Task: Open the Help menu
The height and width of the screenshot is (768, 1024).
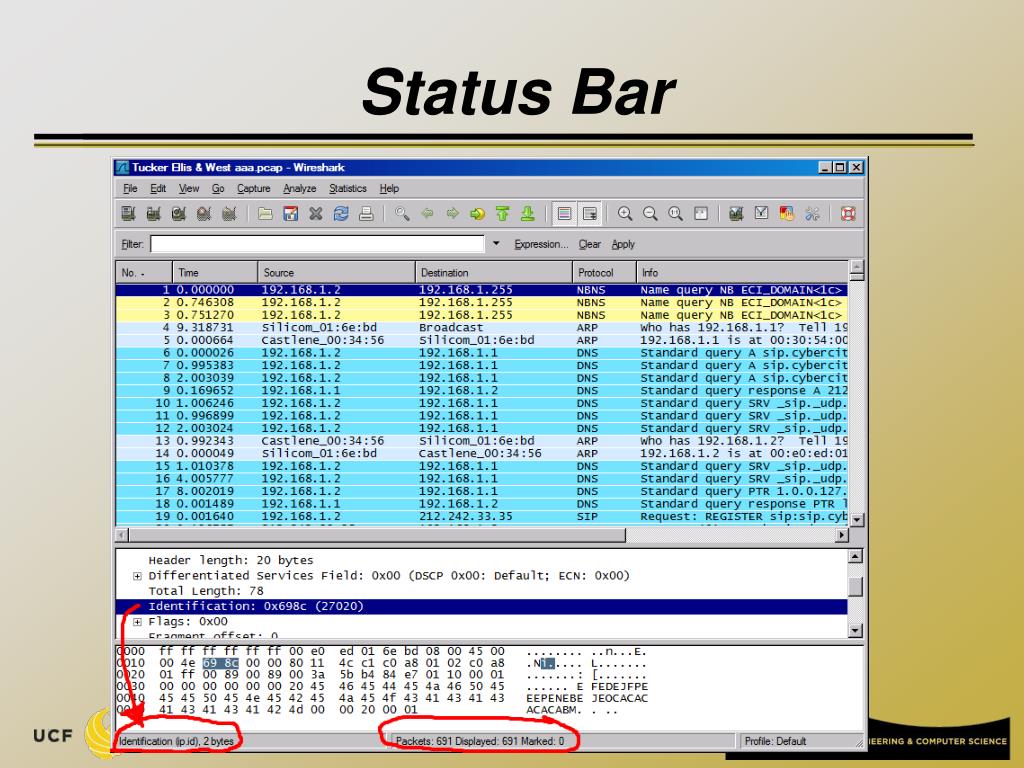Action: tap(389, 188)
